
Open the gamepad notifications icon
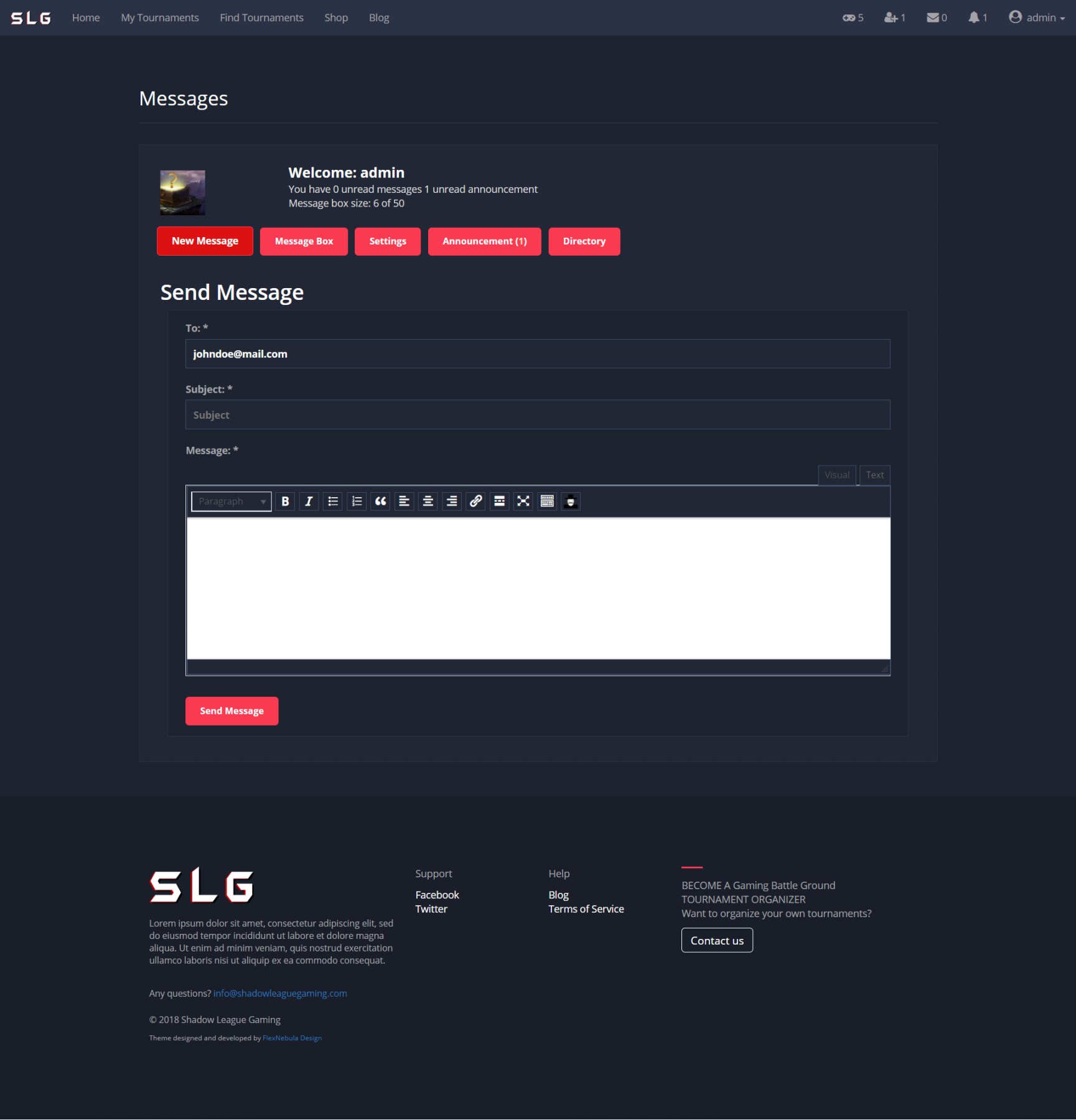coord(852,18)
